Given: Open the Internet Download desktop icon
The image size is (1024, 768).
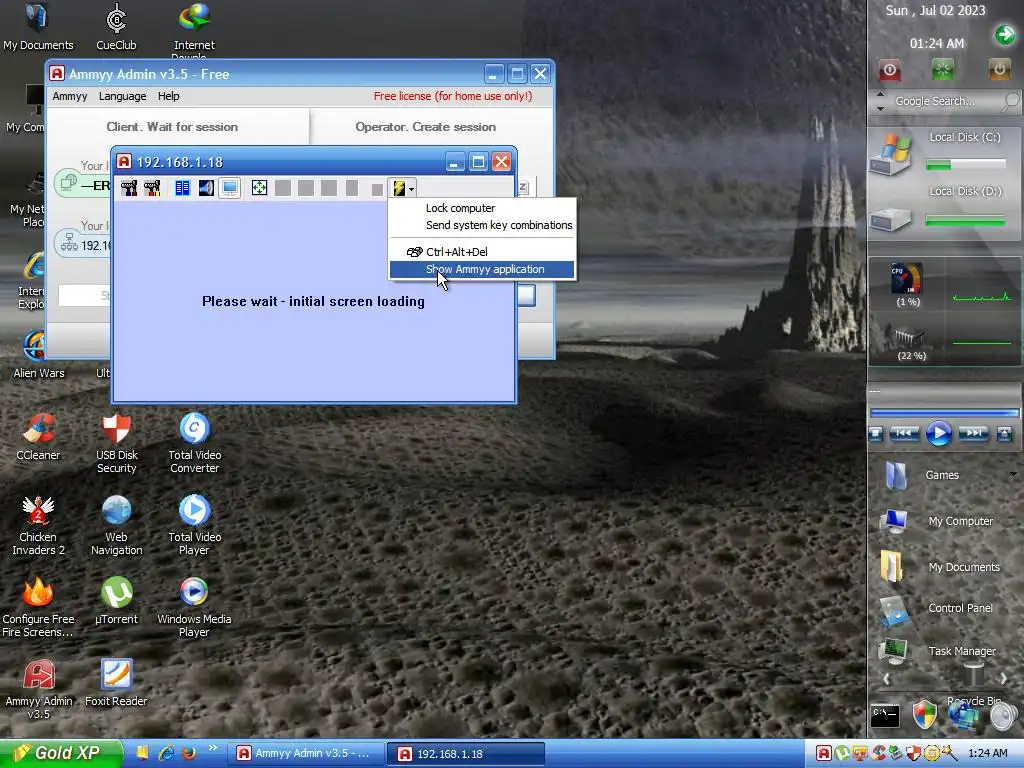Looking at the screenshot, I should point(194,29).
